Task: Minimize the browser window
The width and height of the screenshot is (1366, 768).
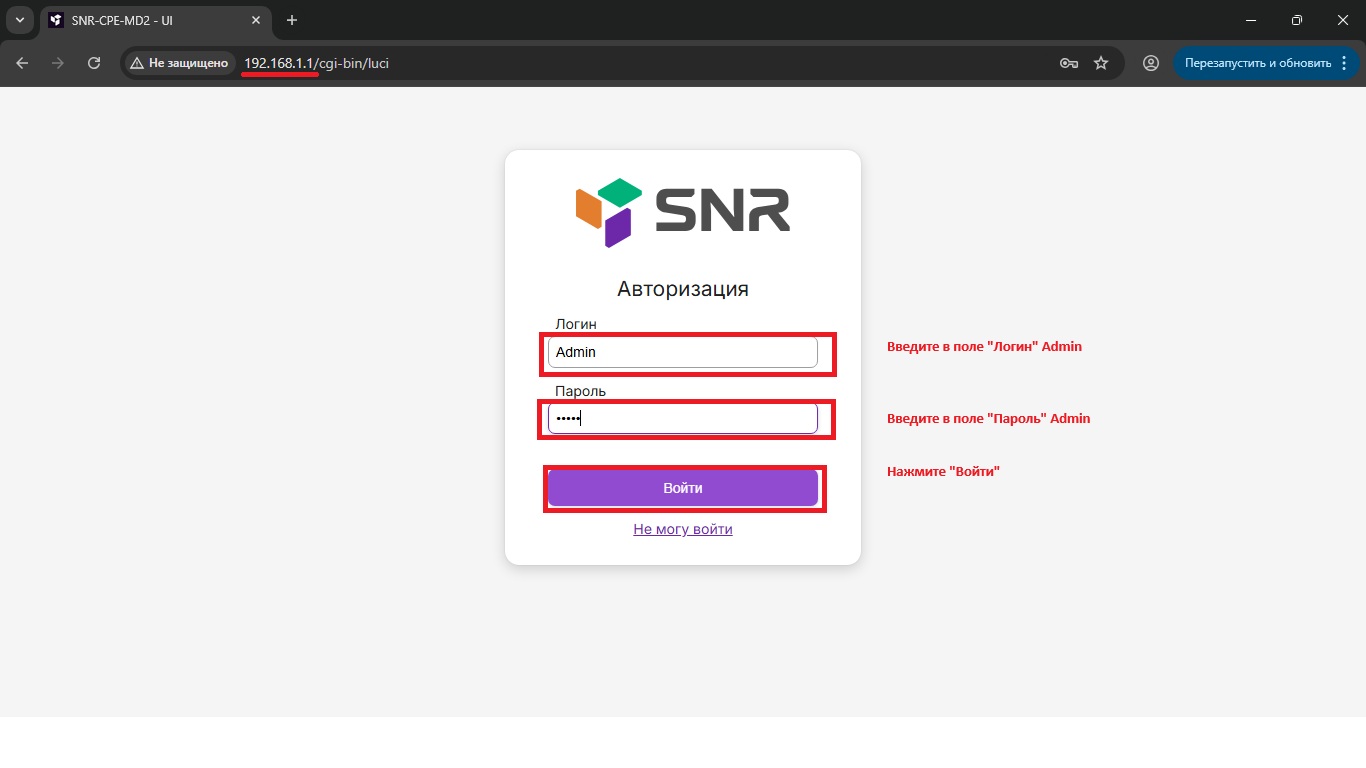Action: 1251,20
